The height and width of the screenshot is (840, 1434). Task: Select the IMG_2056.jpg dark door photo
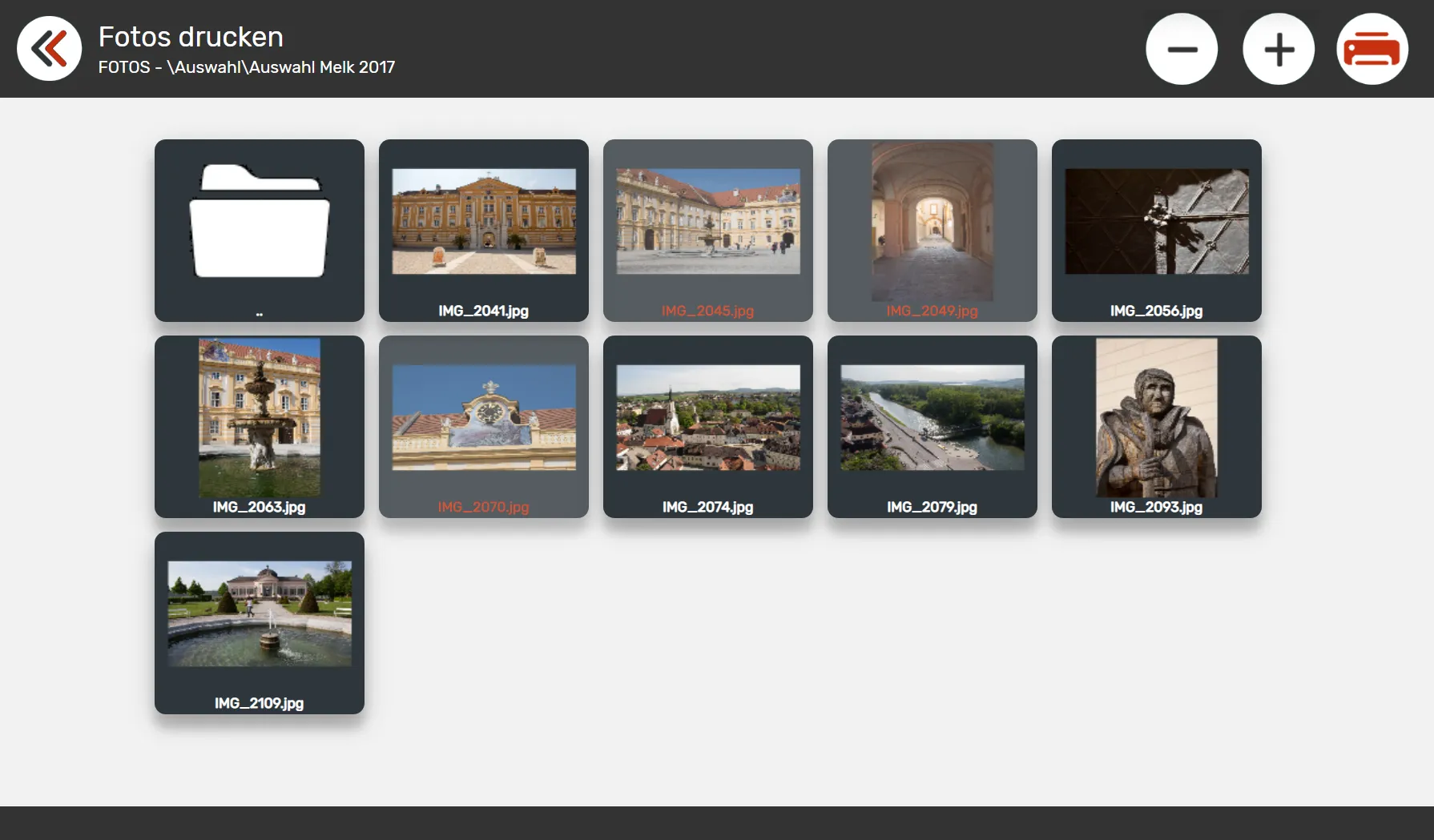click(x=1156, y=221)
